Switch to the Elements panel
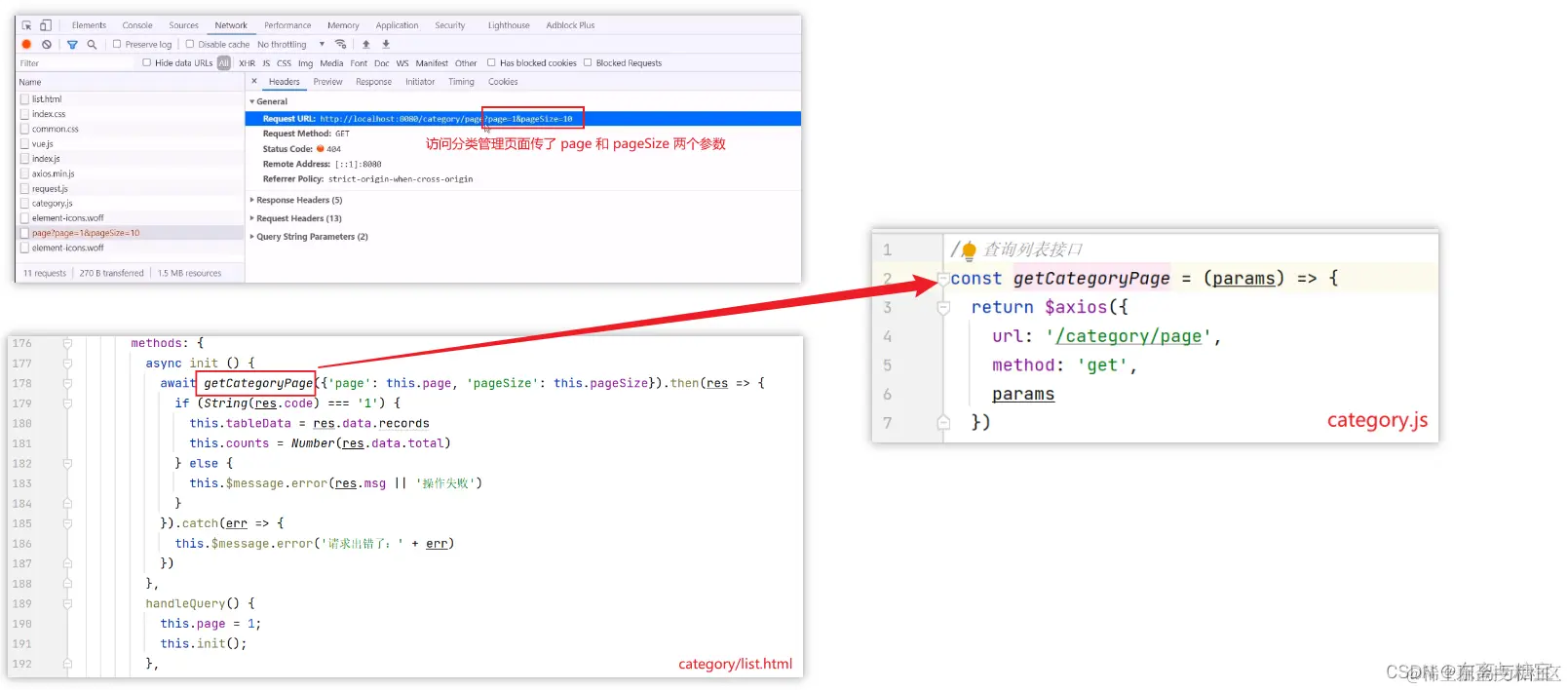The image size is (1568, 690). pos(89,25)
